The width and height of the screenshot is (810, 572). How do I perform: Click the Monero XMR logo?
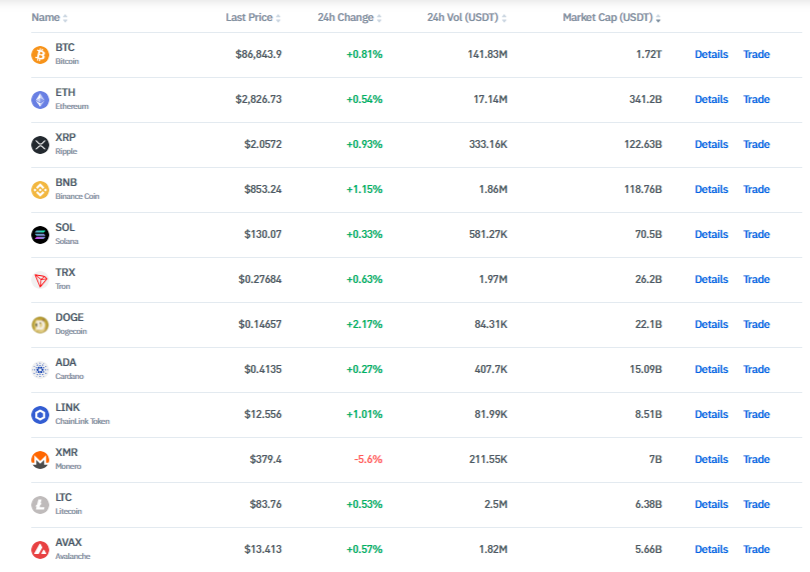[40, 460]
